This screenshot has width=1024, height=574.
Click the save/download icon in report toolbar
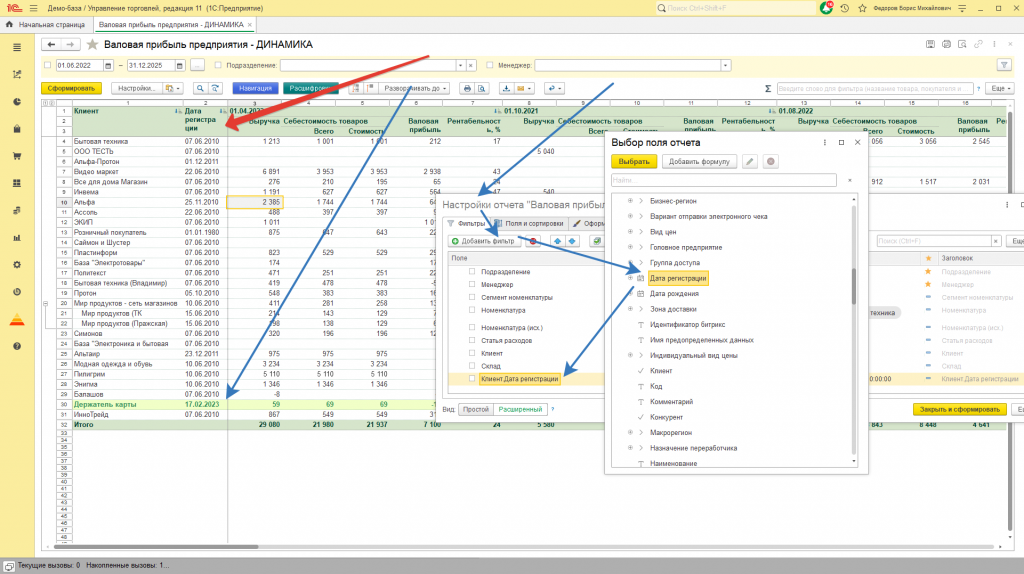tap(506, 88)
